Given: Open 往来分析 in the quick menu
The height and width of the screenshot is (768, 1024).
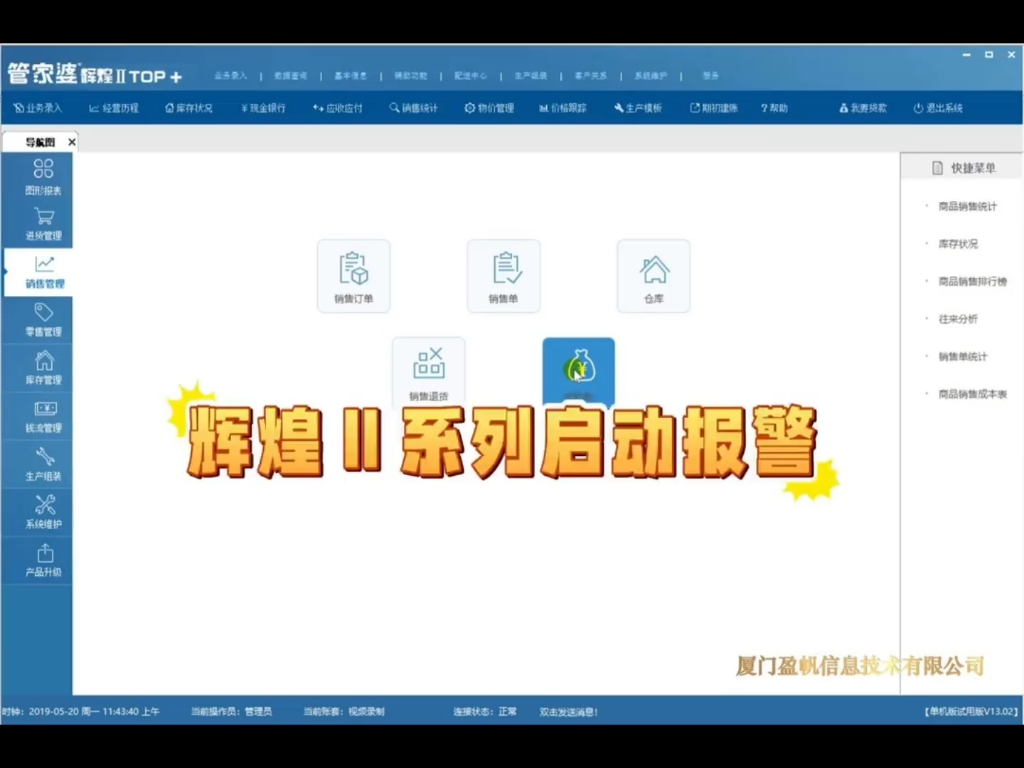Looking at the screenshot, I should pyautogui.click(x=958, y=319).
